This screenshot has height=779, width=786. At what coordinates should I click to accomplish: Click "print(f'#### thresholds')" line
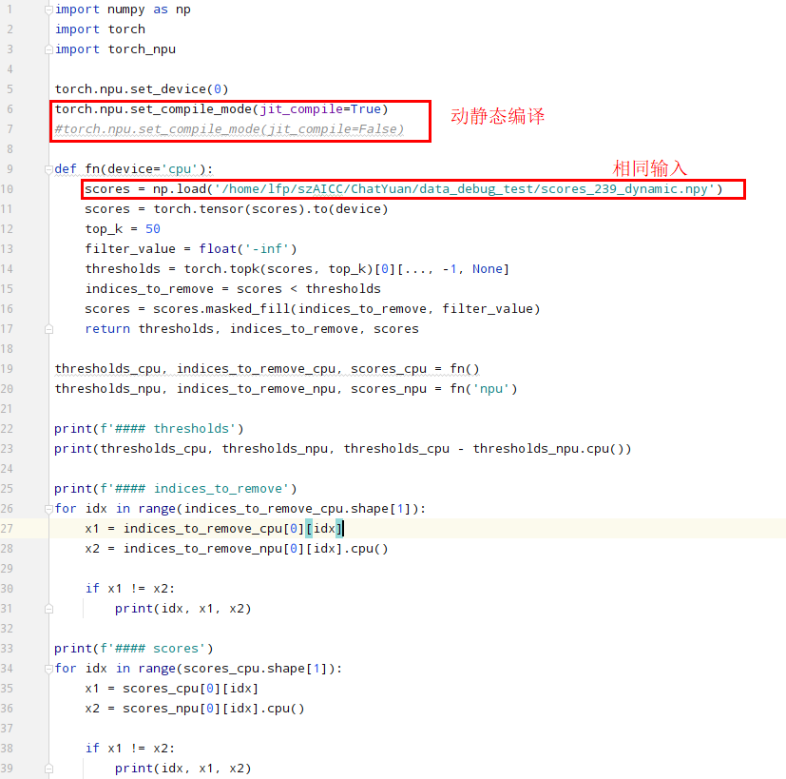point(149,429)
